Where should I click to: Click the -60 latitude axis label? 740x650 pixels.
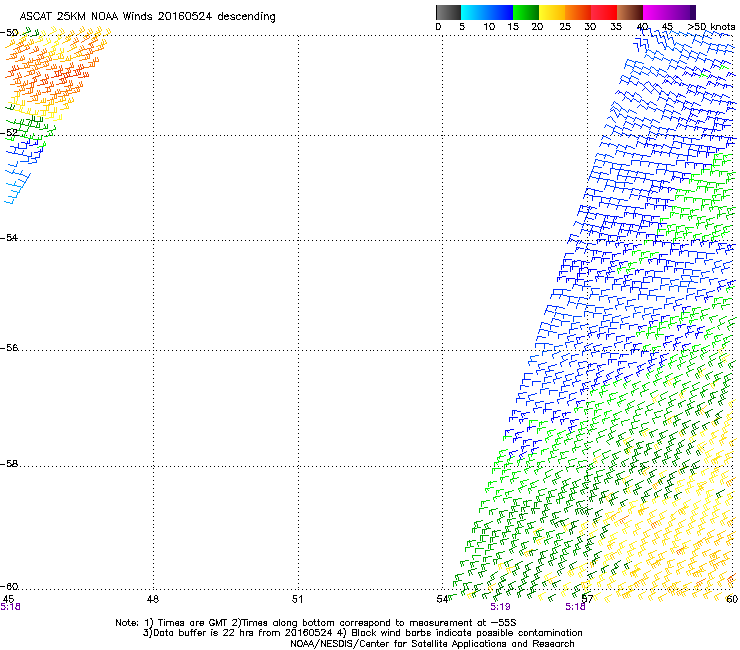point(9,586)
